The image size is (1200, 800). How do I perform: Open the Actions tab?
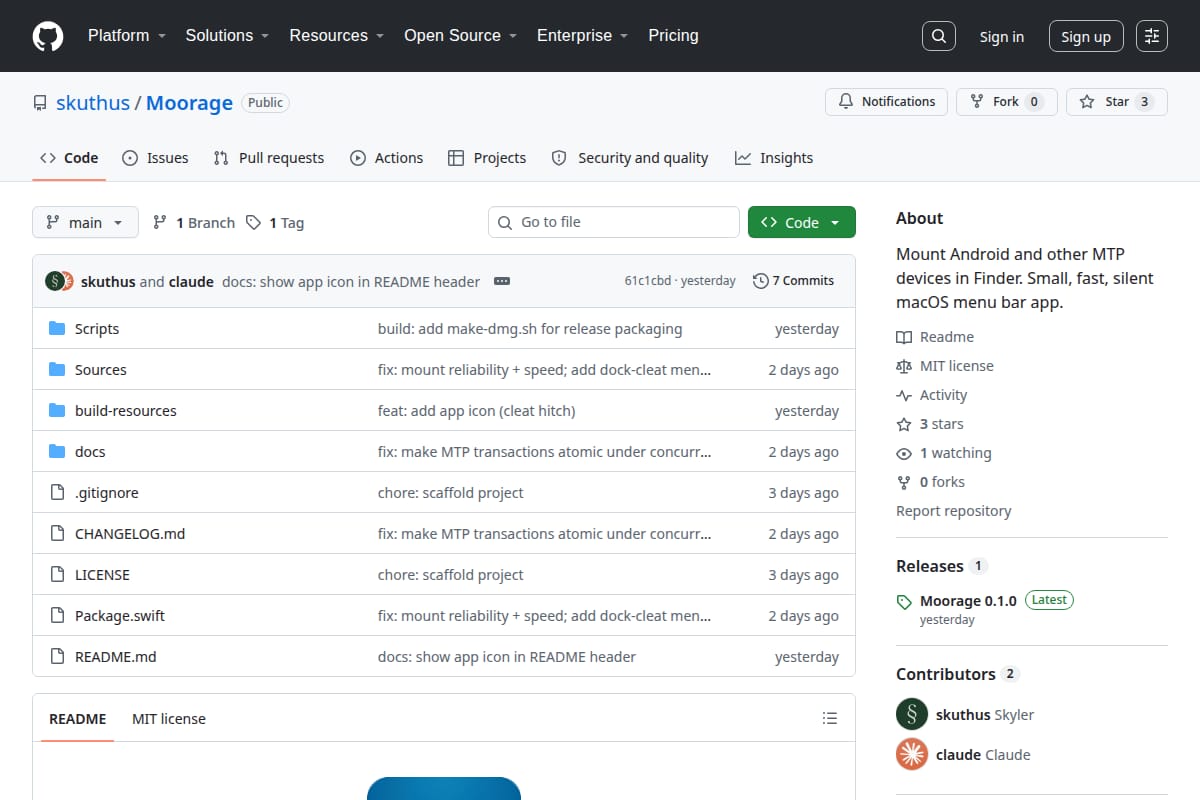387,158
